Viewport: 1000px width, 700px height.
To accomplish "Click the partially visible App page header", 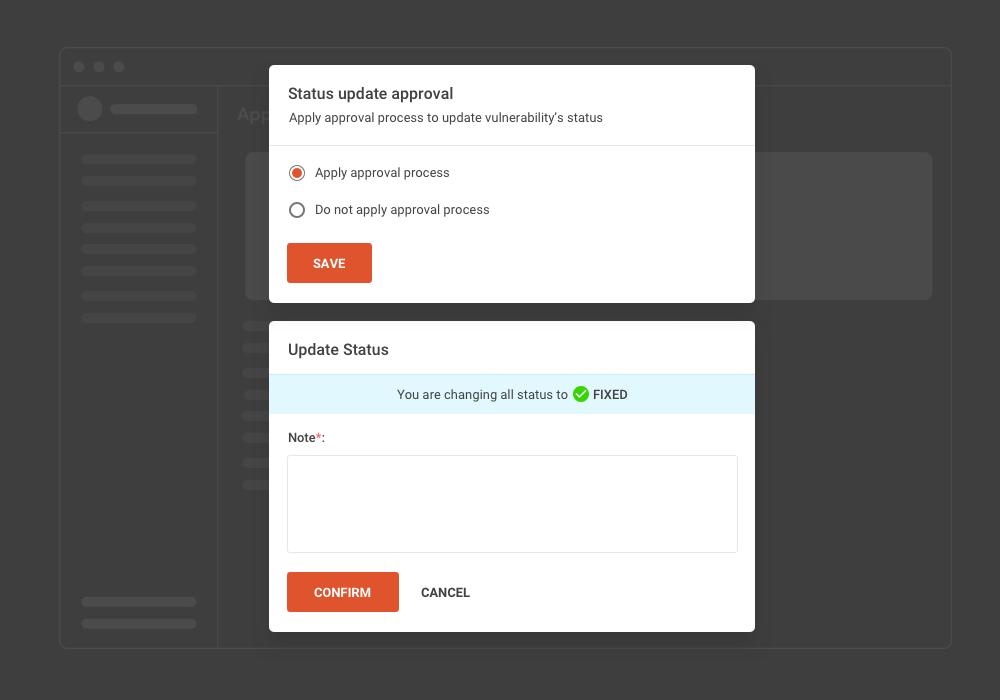I will pos(251,114).
